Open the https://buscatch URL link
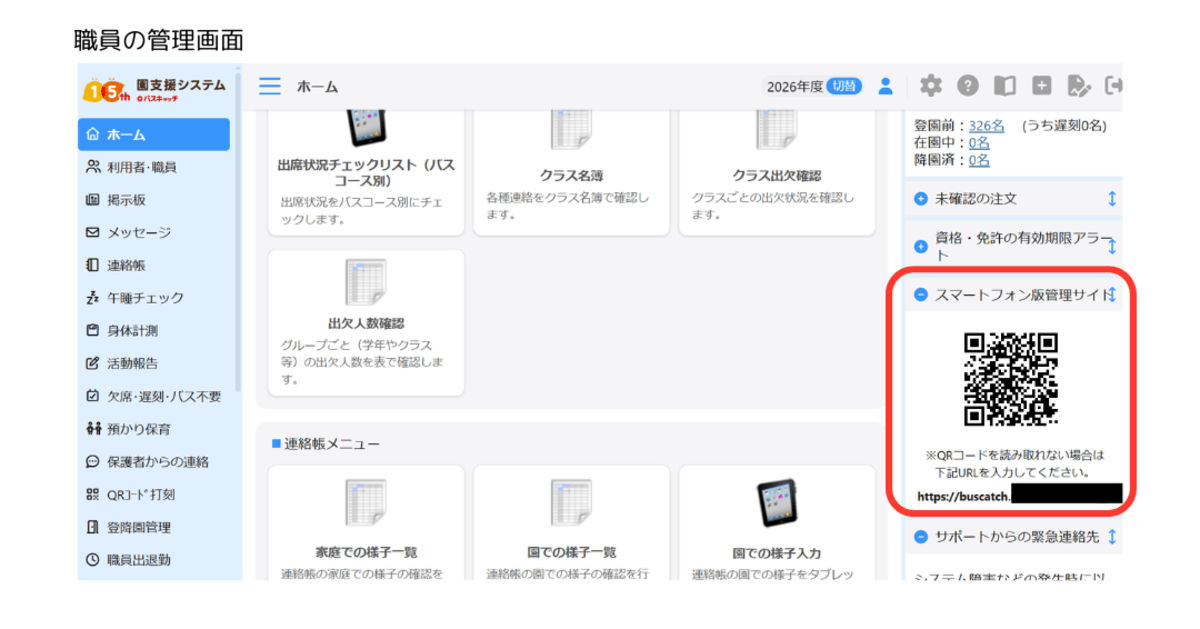1200x629 pixels. (x=1019, y=494)
